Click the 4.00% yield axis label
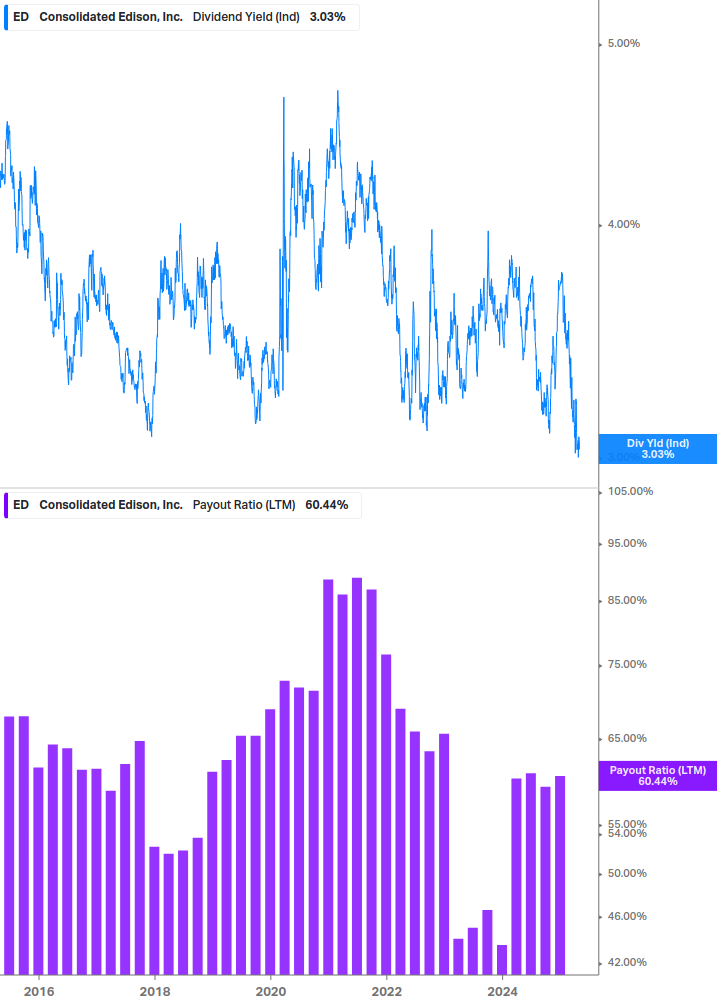Viewport: 717px width, 1005px height. pyautogui.click(x=623, y=224)
